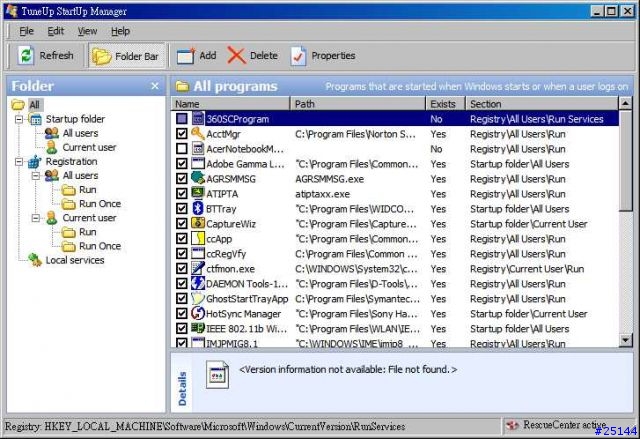640x439 pixels.
Task: Uncheck the AGRSMMSG checkbox
Action: [182, 179]
